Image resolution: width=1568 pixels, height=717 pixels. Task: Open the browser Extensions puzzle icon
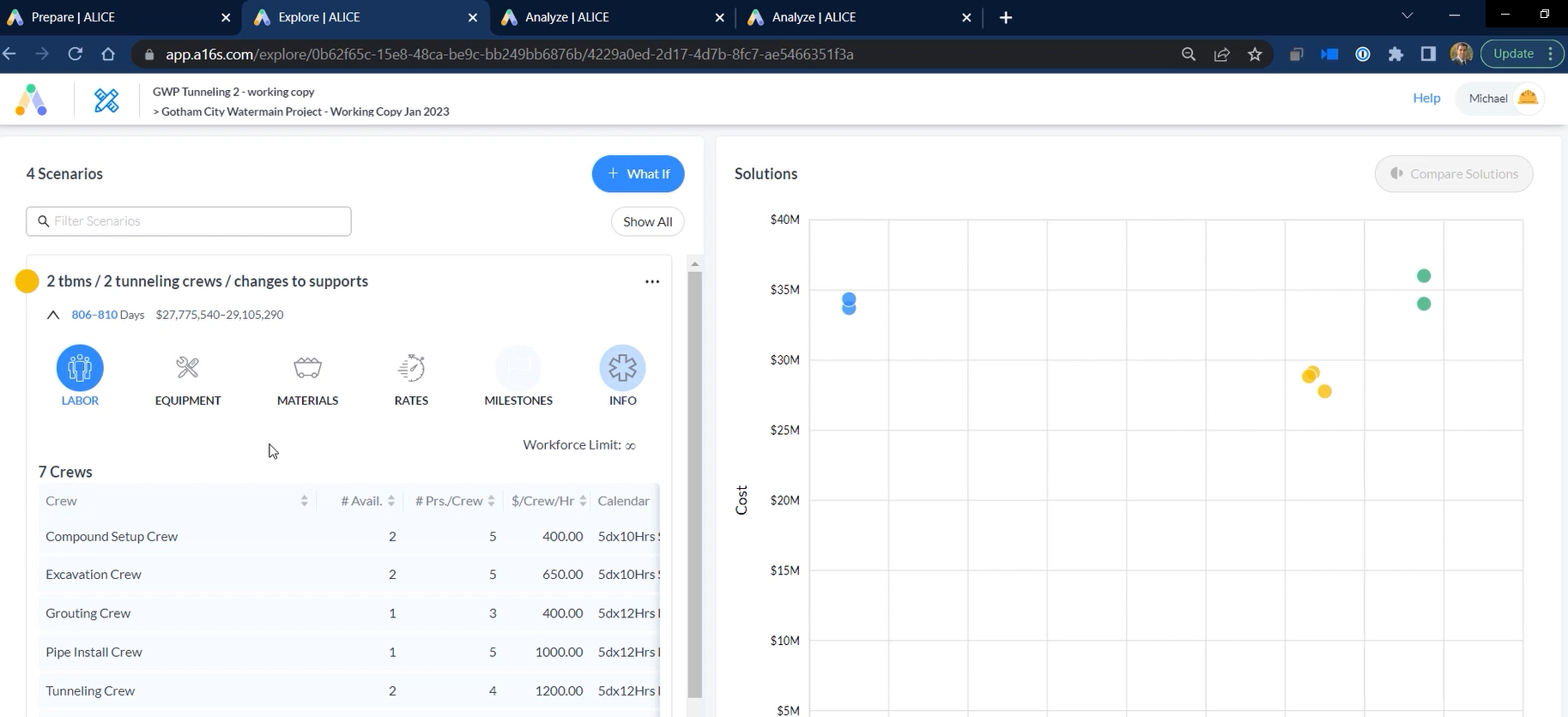click(1395, 54)
